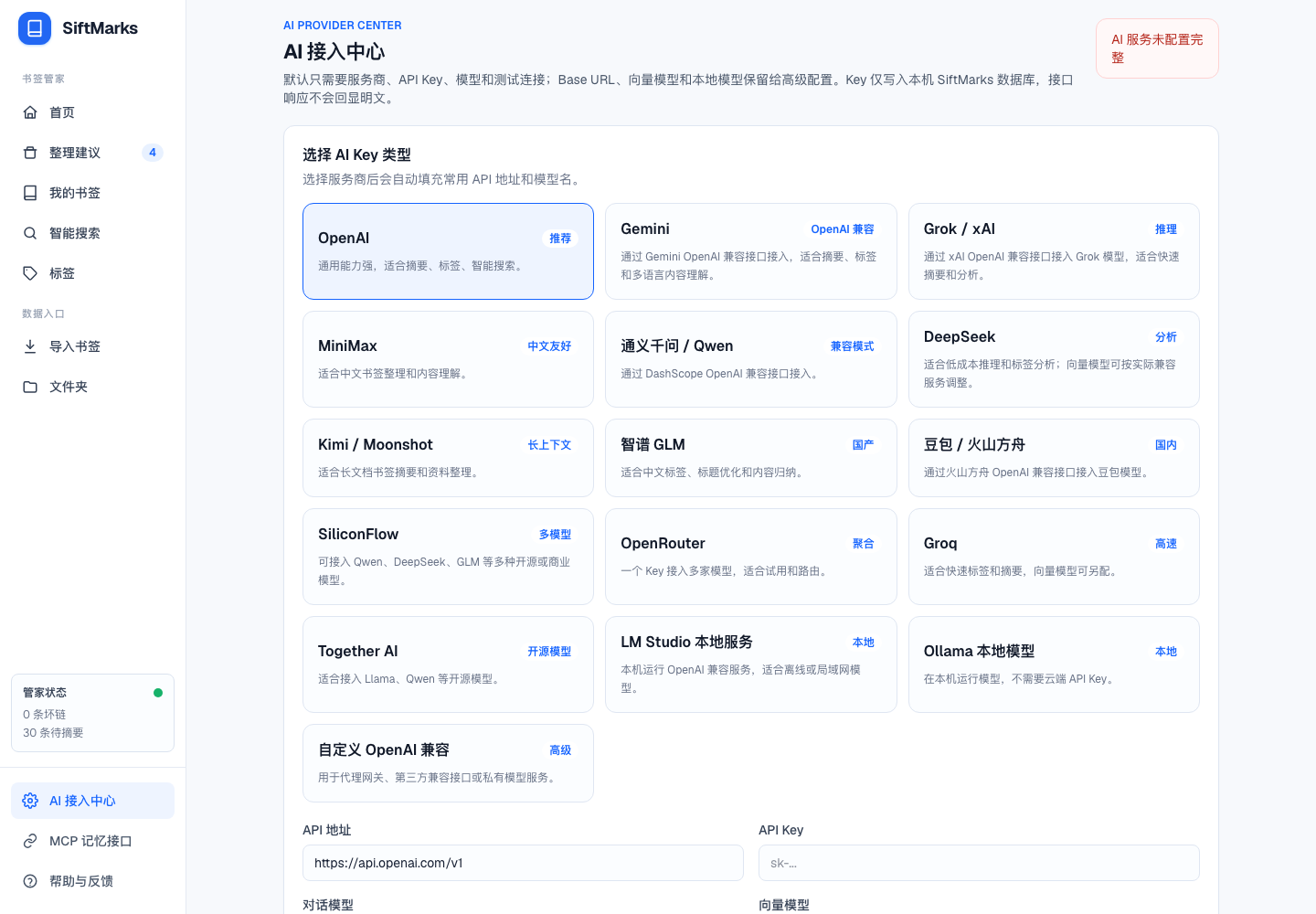1316x914 pixels.
Task: Open 首页 in the sidebar
Action: 92,112
